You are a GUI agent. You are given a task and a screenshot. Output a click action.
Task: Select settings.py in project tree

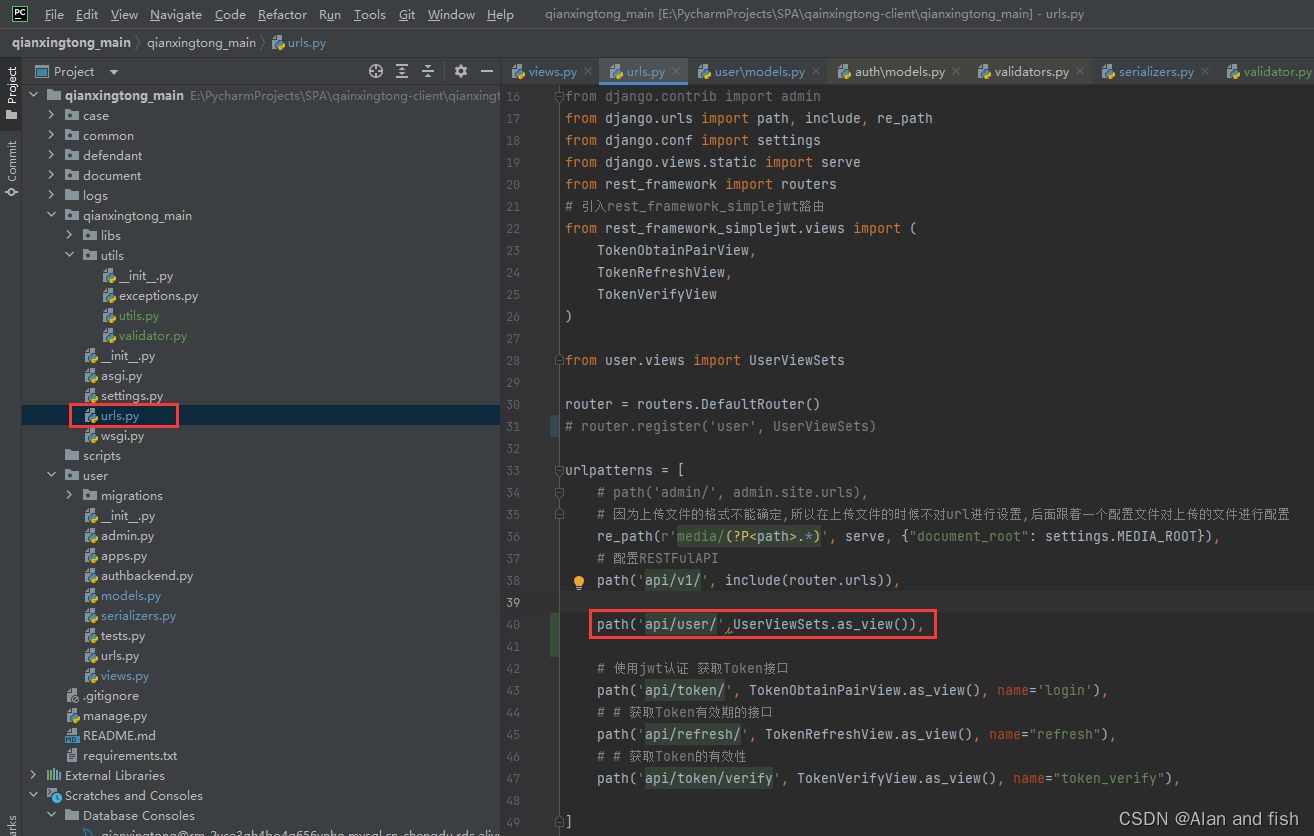coord(131,396)
